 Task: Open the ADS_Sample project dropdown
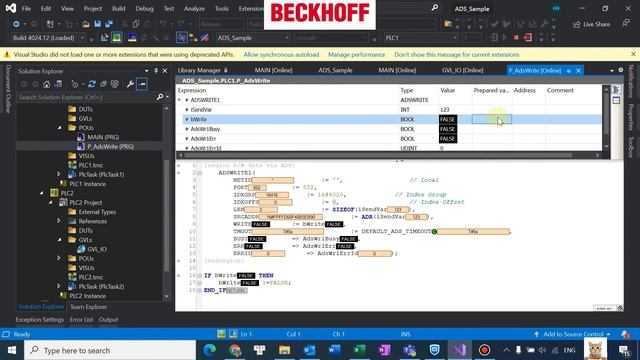[x=287, y=38]
